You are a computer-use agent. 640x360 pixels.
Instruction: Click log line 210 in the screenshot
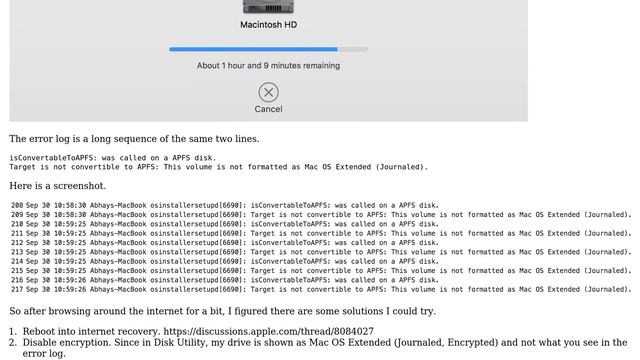pos(225,224)
